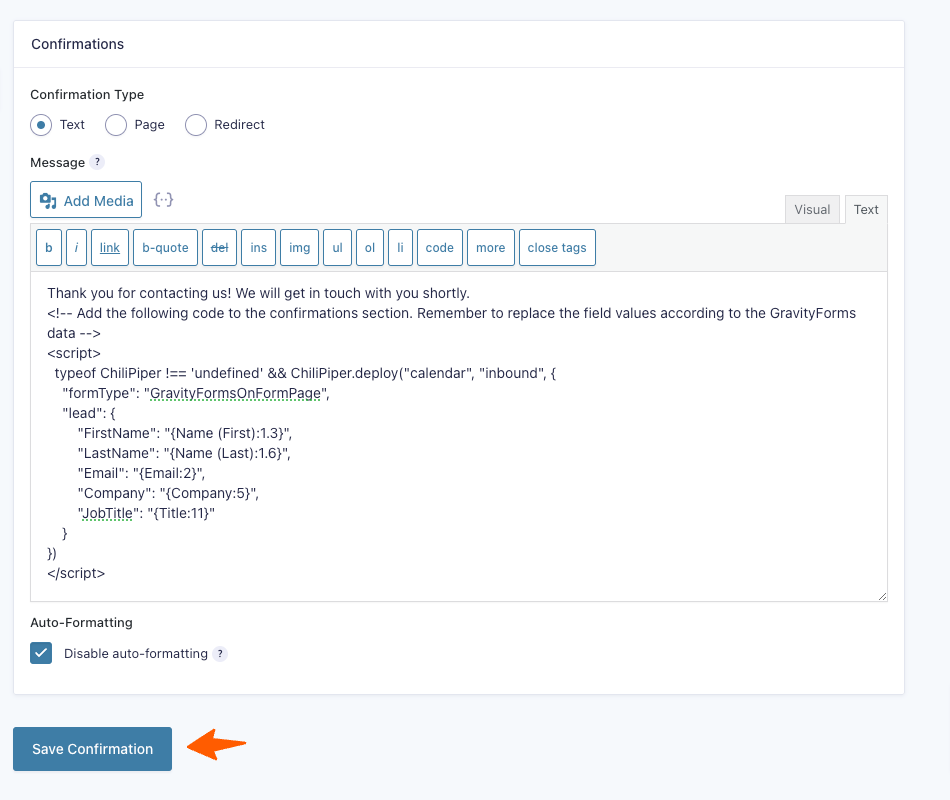Insert image with img button
Viewport: 950px width, 800px height.
pos(299,247)
